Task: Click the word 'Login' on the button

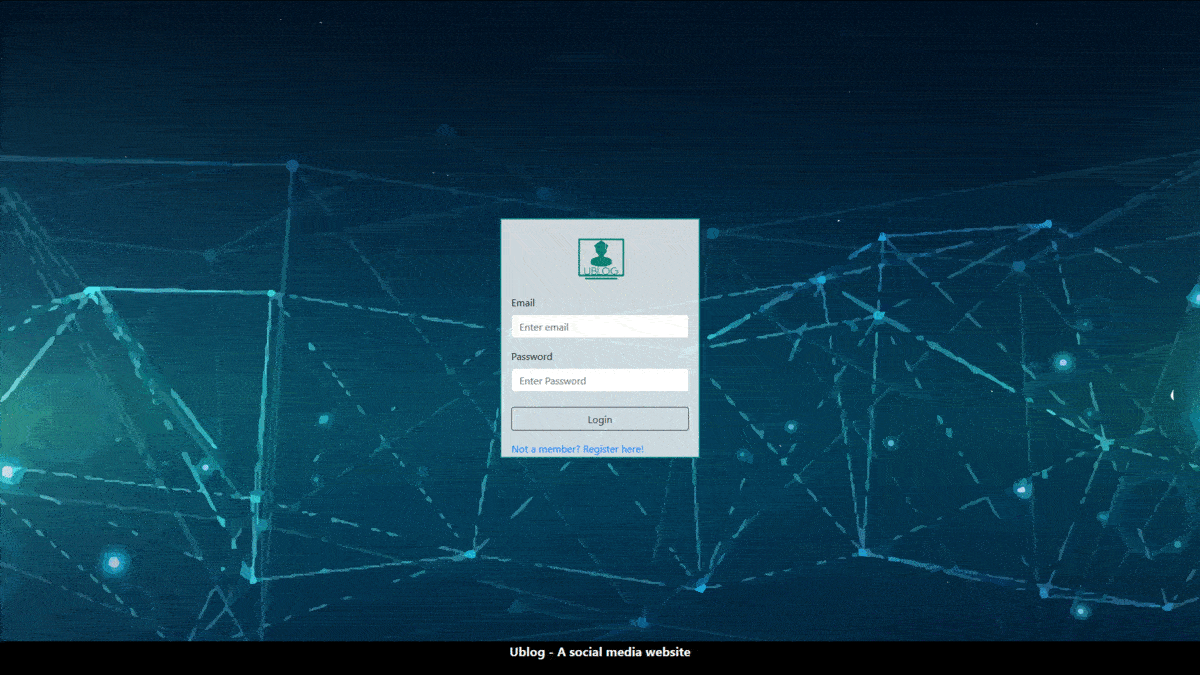Action: (600, 420)
